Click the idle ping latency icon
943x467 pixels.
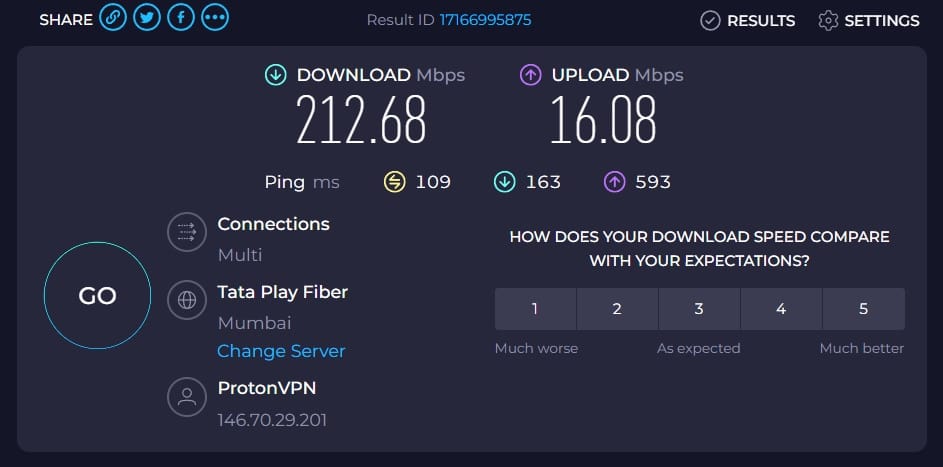coord(395,182)
